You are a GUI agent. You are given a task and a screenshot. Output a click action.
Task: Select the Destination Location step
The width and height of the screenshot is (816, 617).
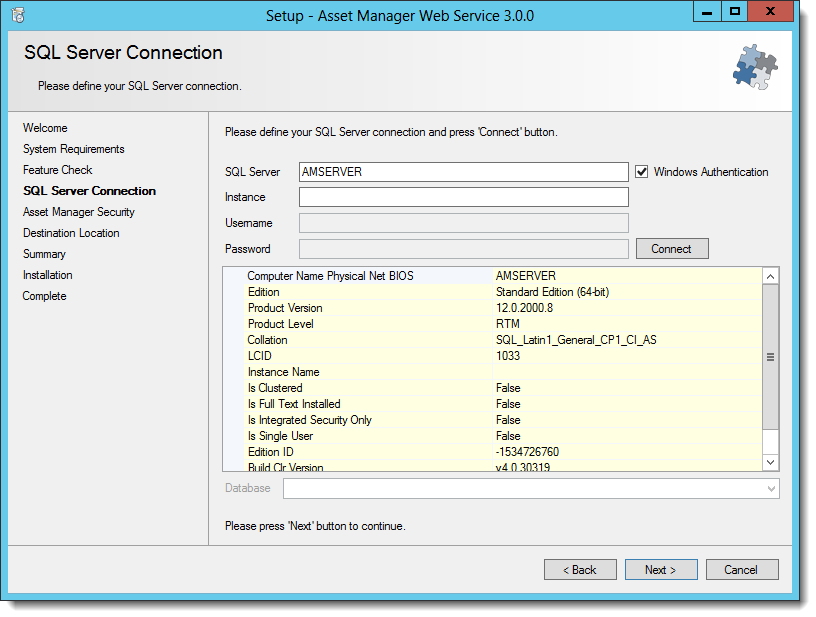[71, 233]
